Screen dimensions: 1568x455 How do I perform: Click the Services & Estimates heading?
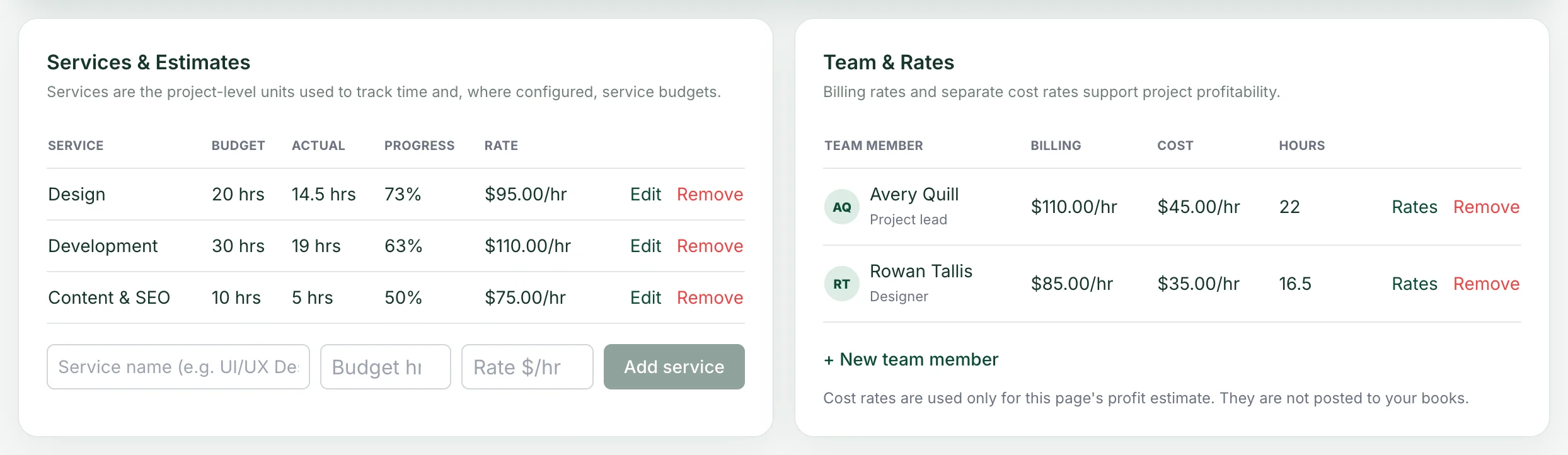tap(149, 62)
